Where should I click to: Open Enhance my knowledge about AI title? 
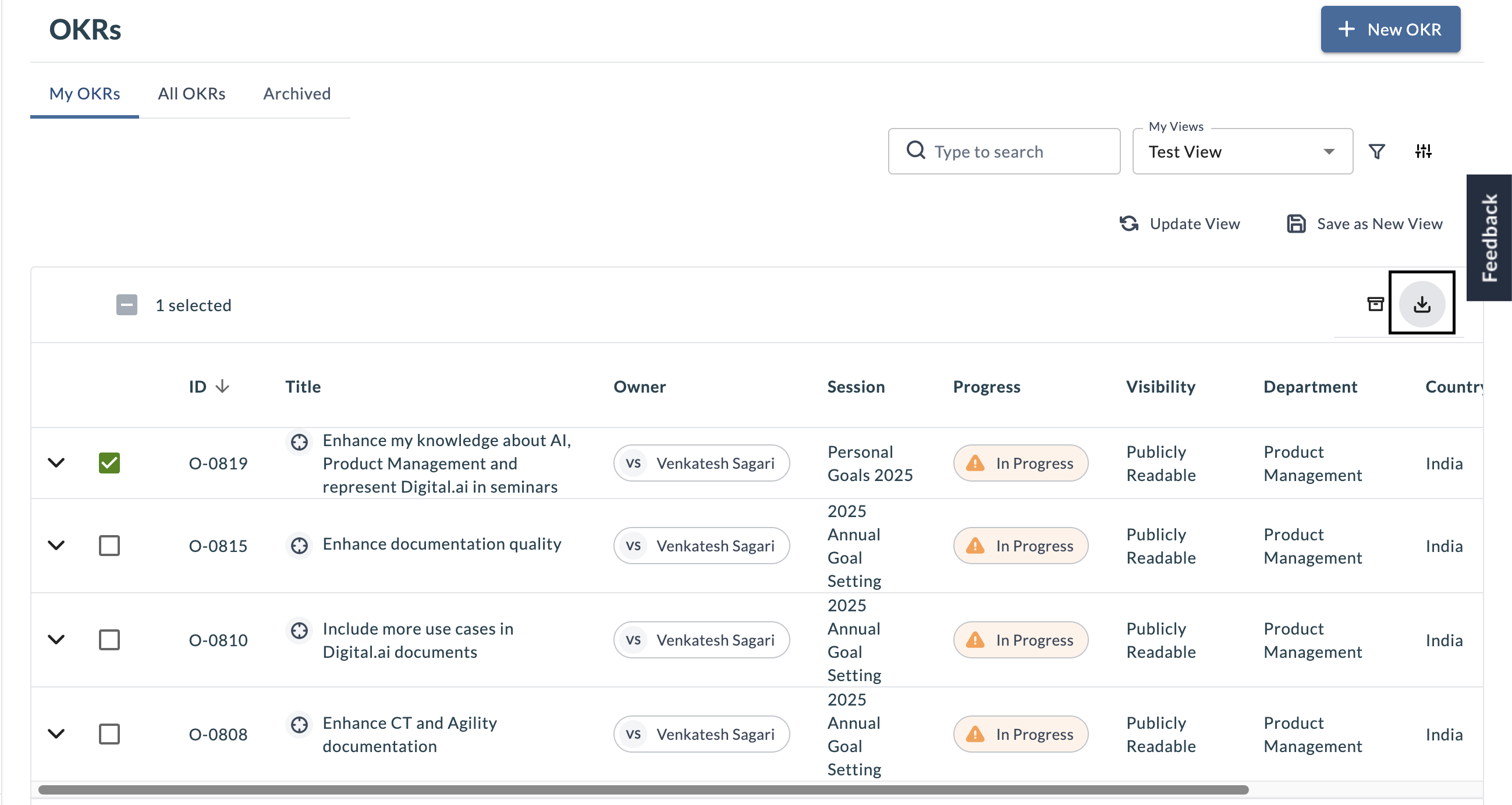click(x=446, y=464)
